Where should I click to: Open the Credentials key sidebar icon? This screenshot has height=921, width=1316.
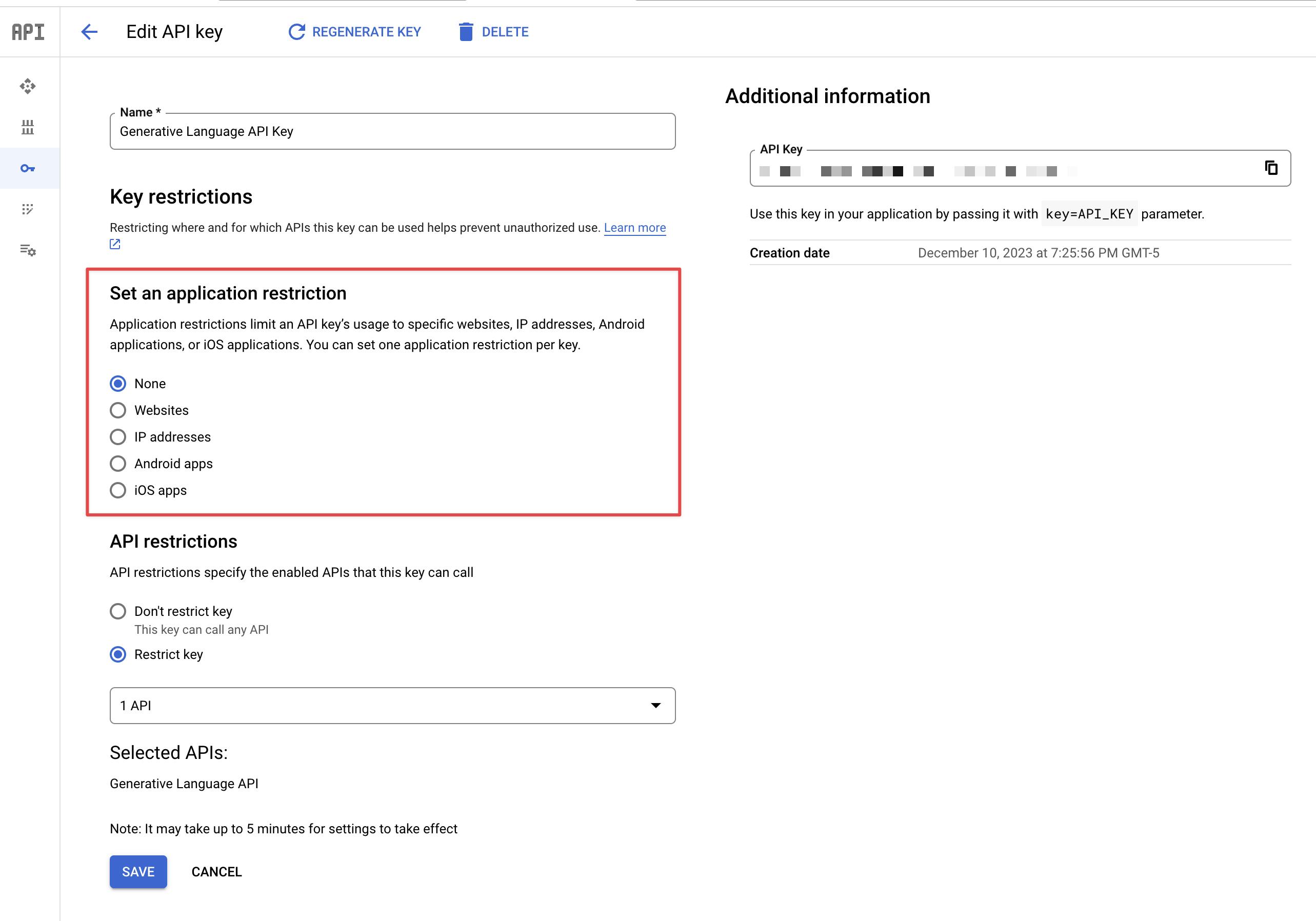(x=28, y=168)
